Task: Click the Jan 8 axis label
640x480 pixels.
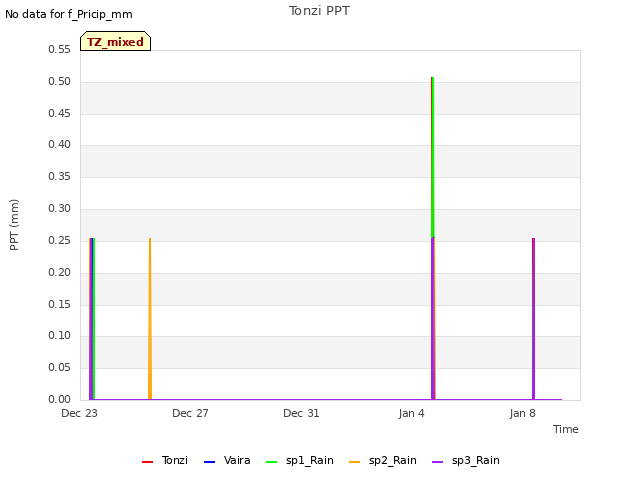Action: click(522, 413)
